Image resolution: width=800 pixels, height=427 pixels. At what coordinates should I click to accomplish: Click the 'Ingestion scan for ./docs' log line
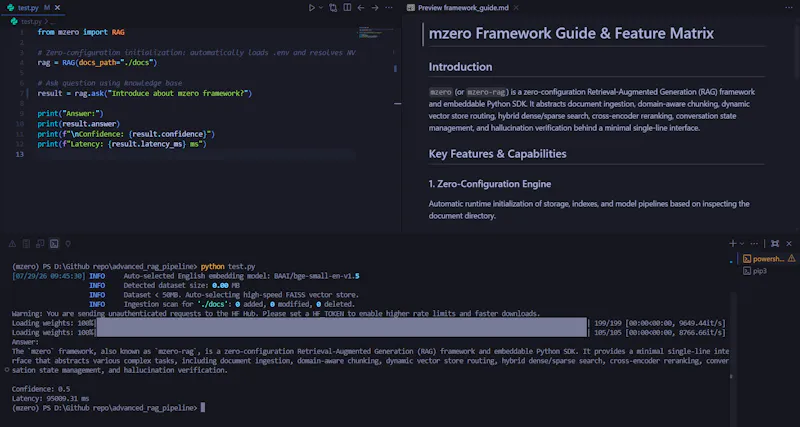tap(239, 305)
